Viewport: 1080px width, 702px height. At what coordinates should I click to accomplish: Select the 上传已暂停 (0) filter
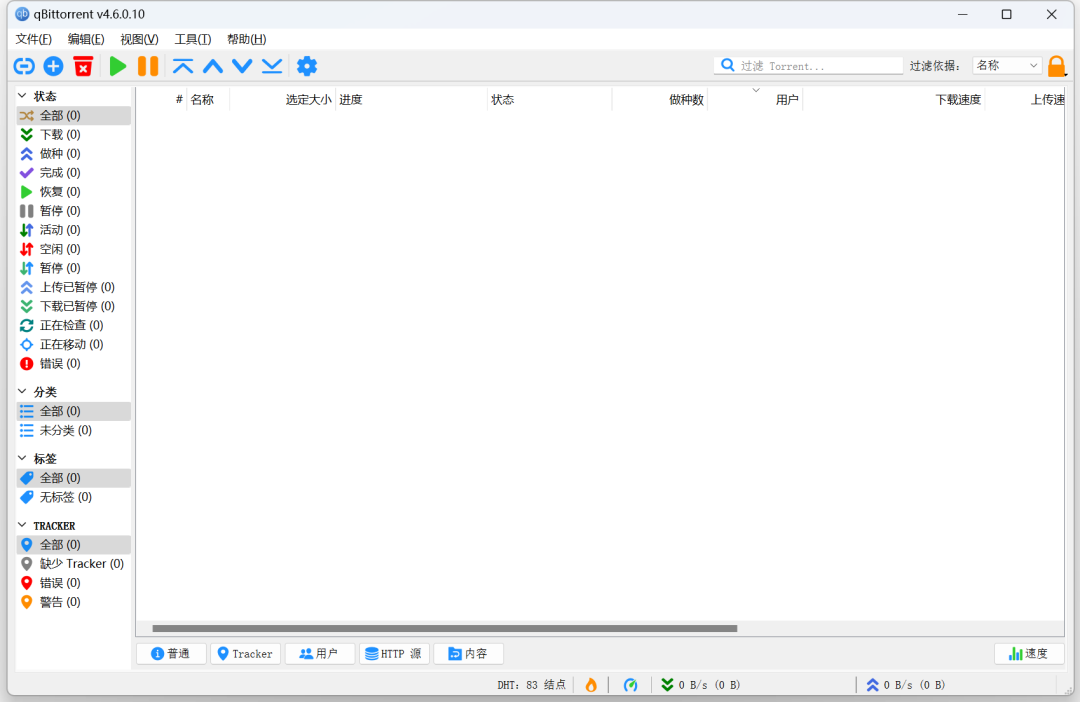[74, 287]
